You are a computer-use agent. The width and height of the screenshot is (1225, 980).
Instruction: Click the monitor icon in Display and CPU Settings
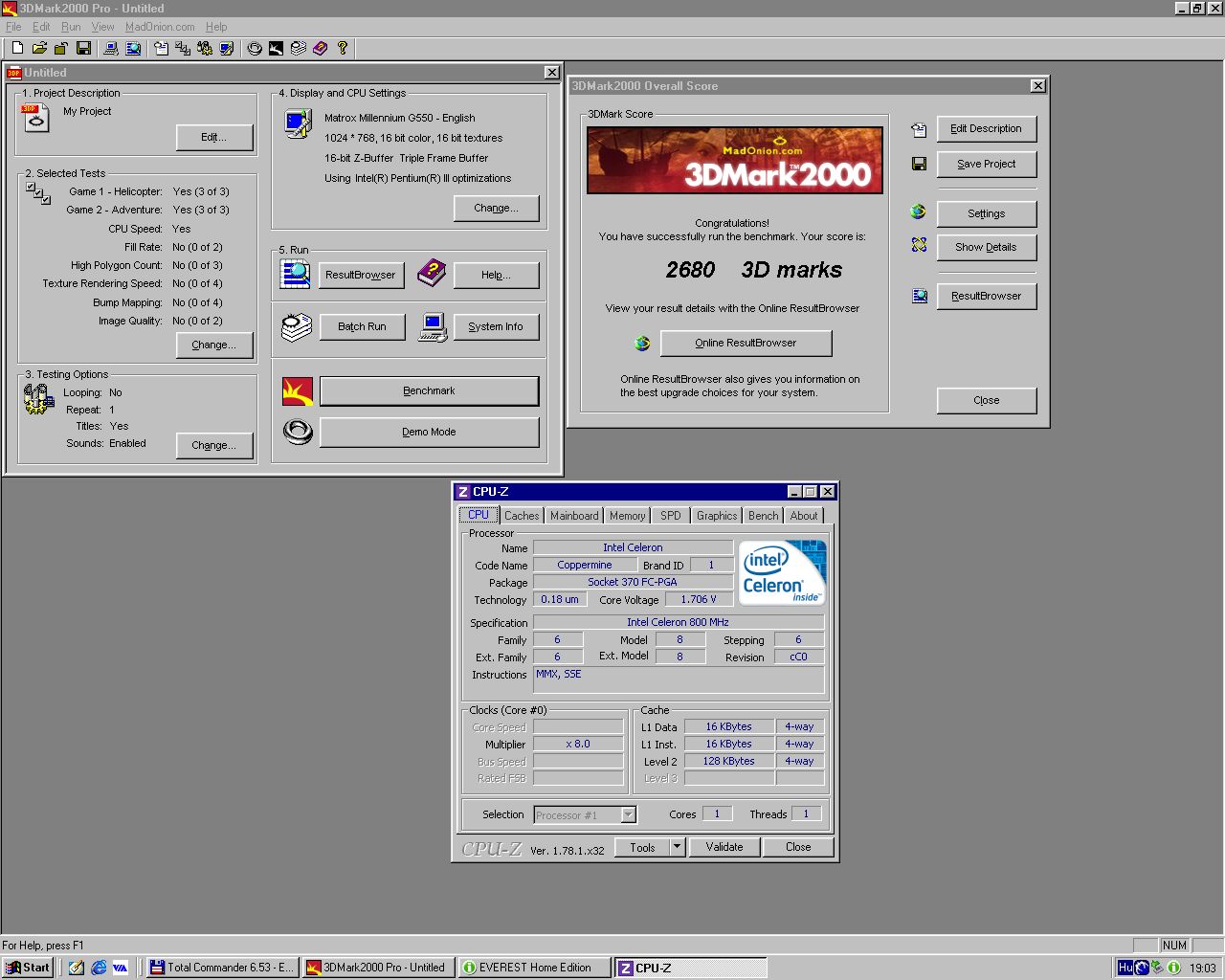pyautogui.click(x=299, y=124)
